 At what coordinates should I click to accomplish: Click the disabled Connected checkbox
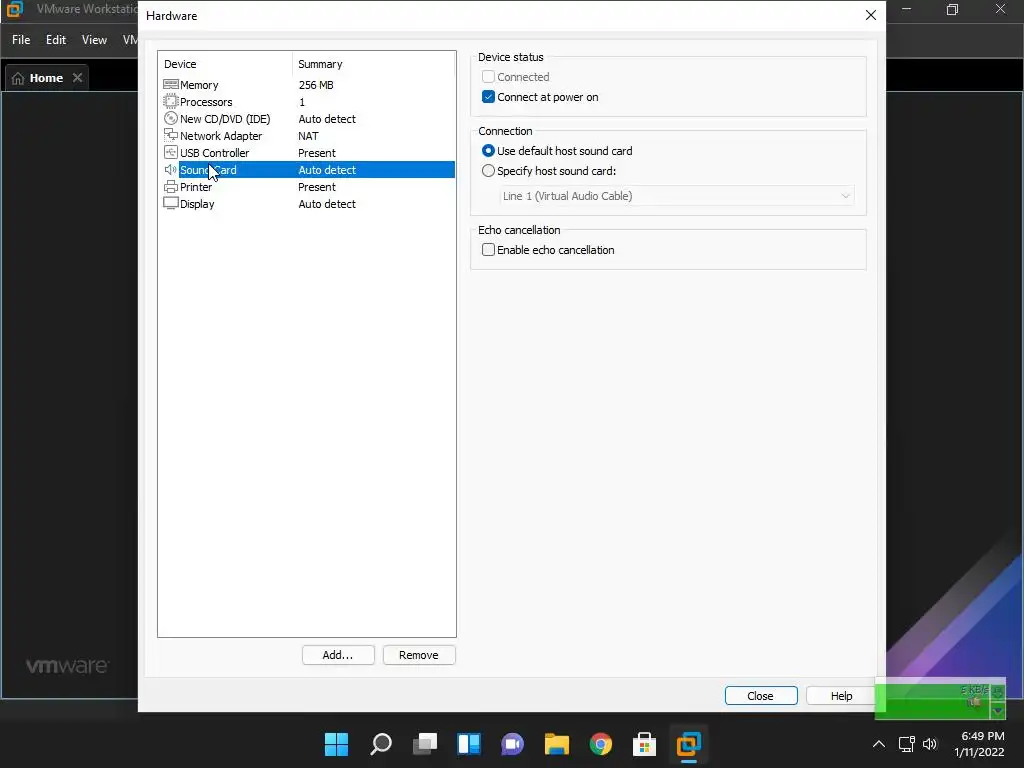[x=488, y=76]
